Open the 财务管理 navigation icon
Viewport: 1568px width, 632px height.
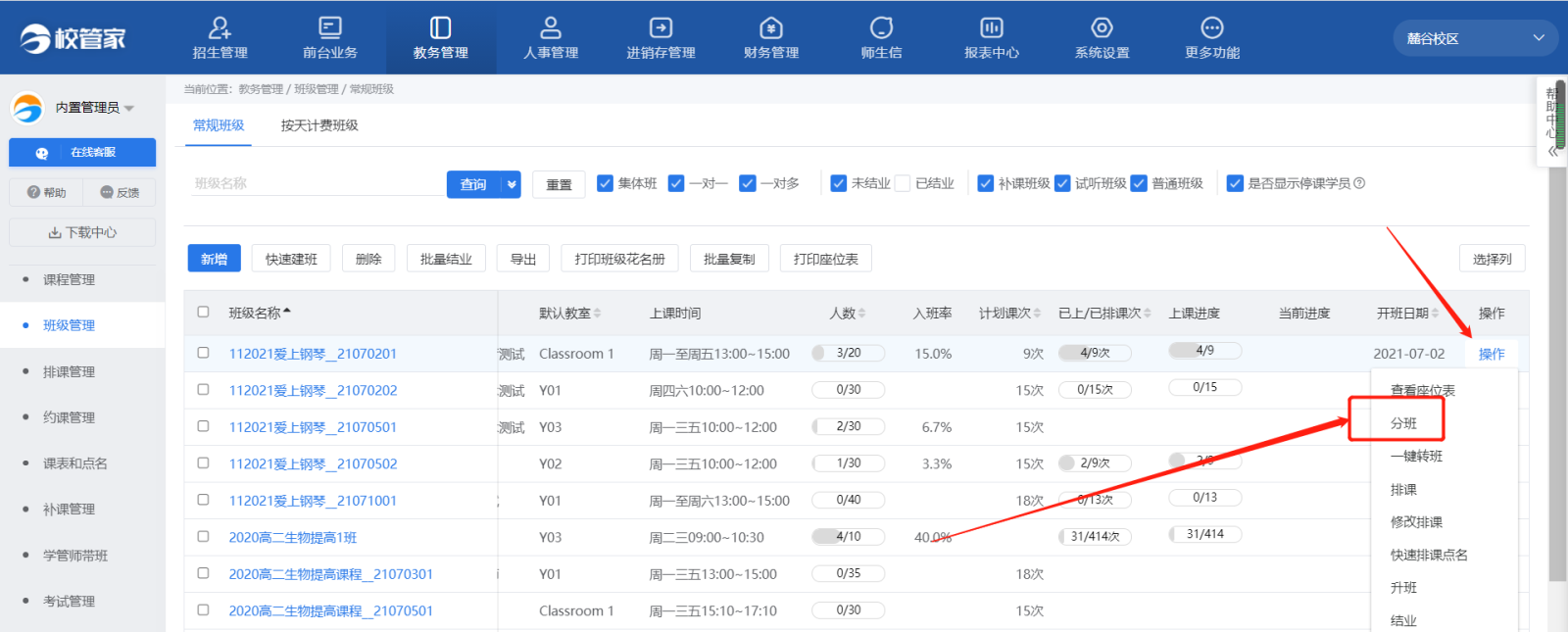click(x=771, y=27)
